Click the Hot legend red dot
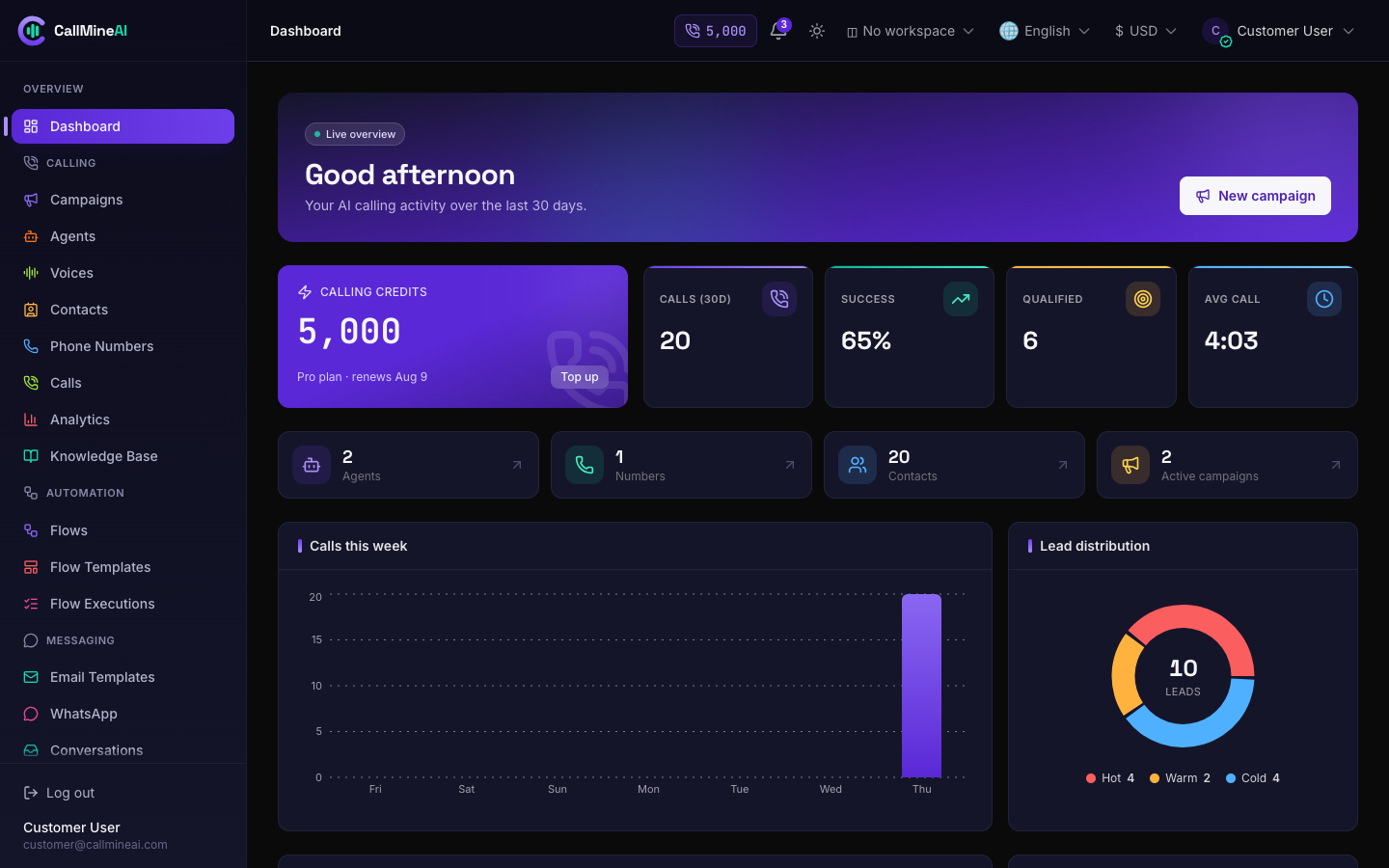 click(x=1091, y=778)
